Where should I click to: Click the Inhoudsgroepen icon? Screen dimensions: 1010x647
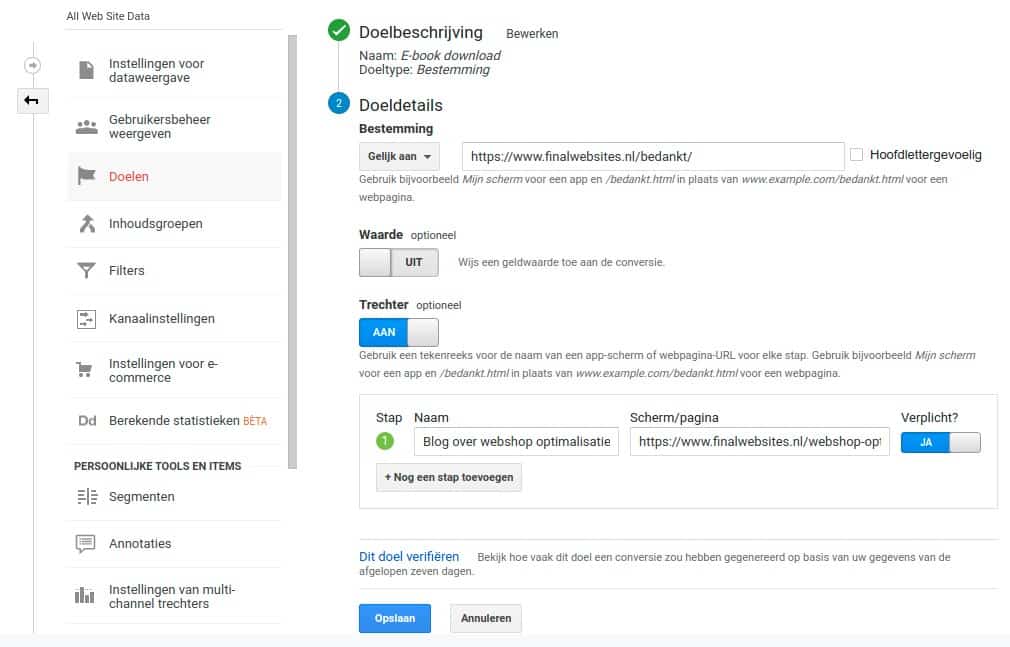87,223
